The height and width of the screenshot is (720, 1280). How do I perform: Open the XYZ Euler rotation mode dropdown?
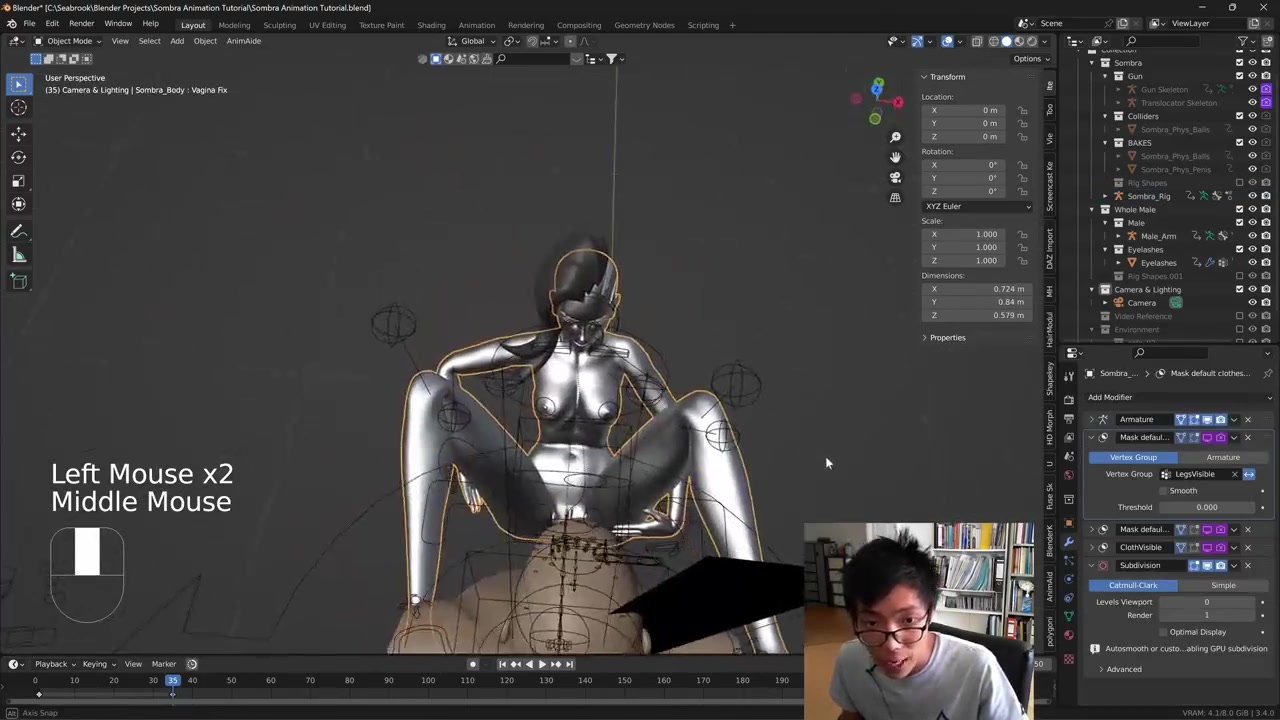(977, 206)
